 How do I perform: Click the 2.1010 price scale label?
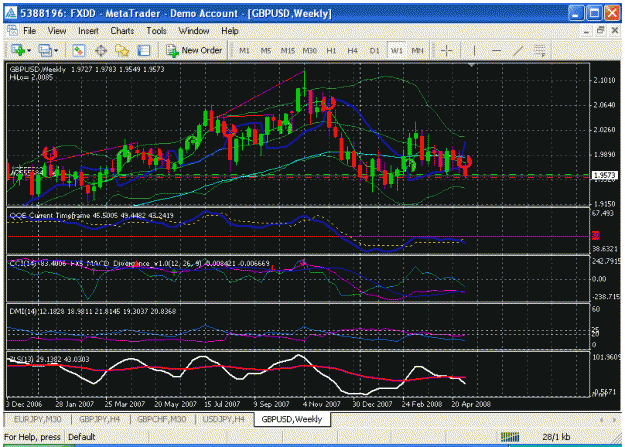click(604, 81)
